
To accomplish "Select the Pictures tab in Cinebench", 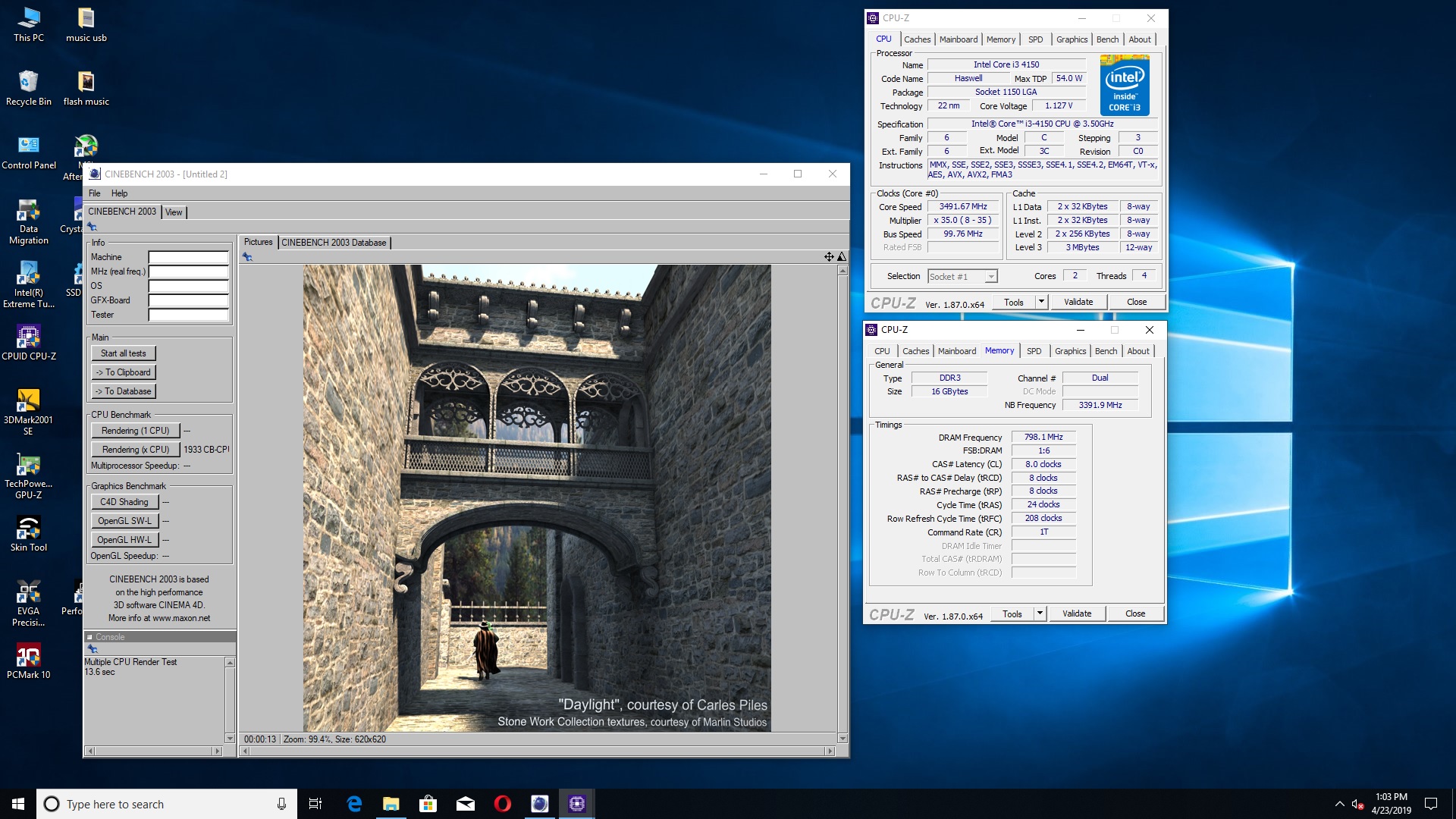I will [x=258, y=242].
